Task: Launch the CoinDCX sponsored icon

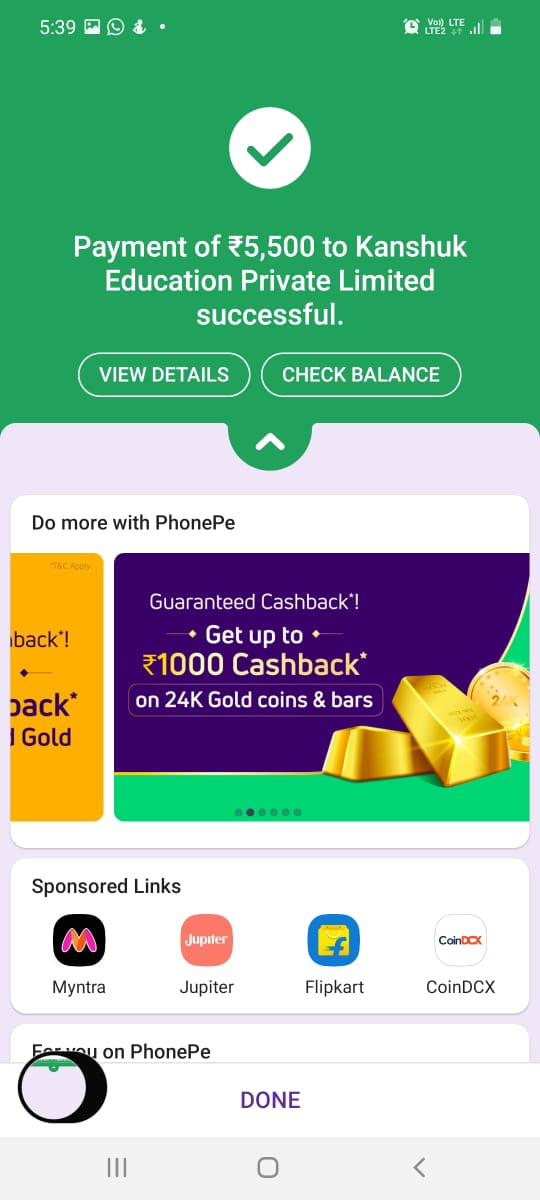Action: (x=460, y=940)
